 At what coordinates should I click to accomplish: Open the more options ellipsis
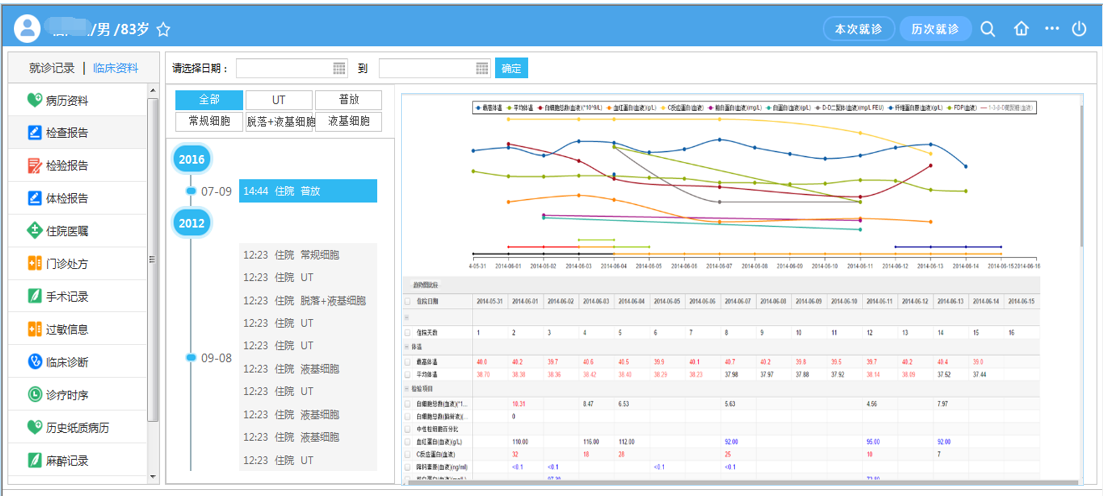(1052, 29)
